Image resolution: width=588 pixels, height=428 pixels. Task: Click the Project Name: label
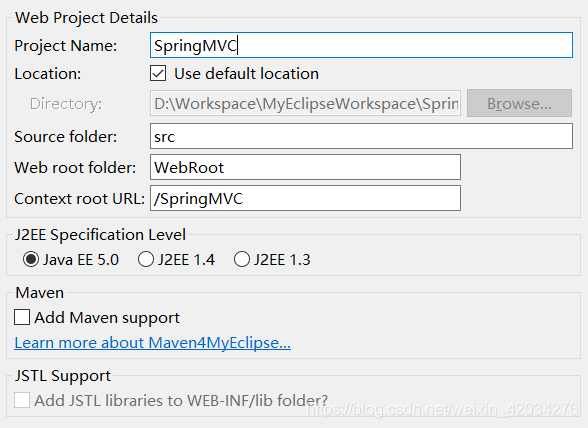pyautogui.click(x=66, y=46)
